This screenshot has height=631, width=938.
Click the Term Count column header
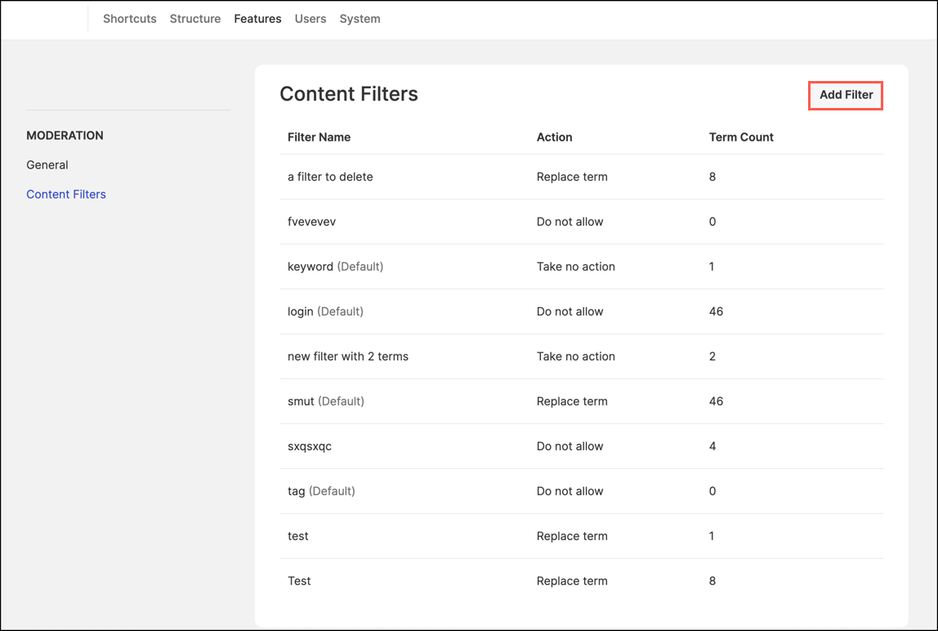tap(741, 137)
